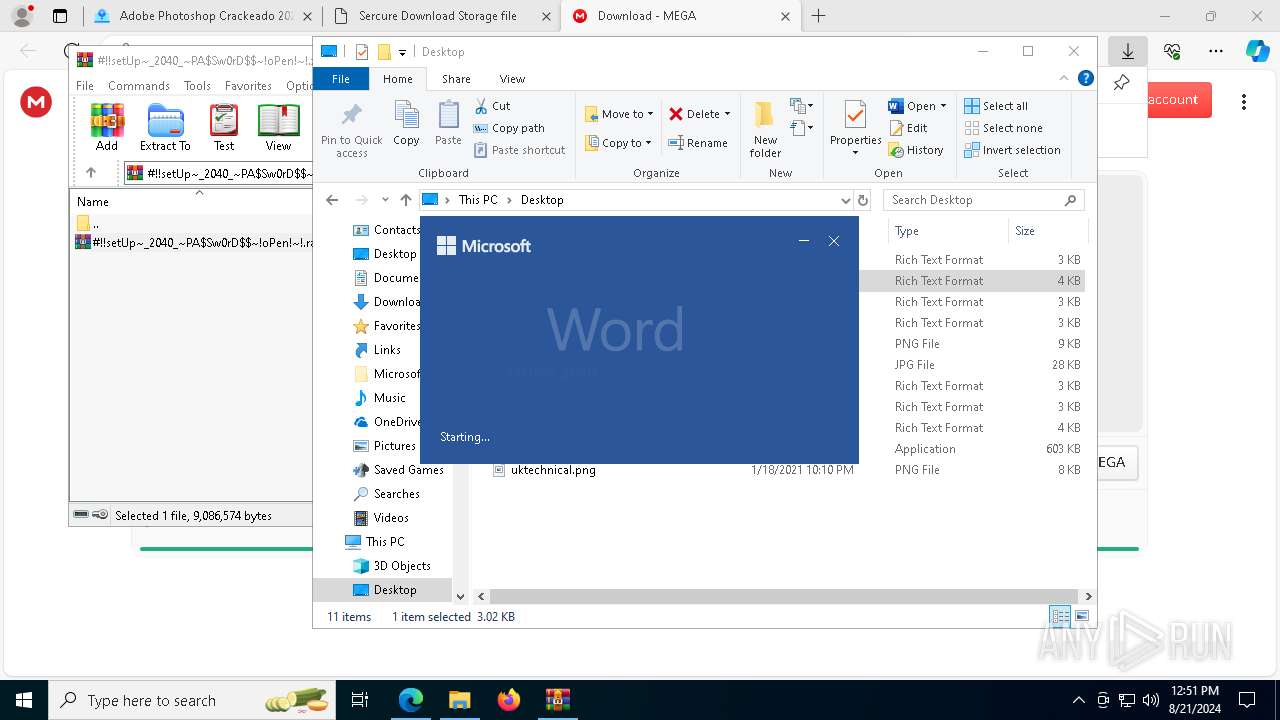Select uktechnical.png file
This screenshot has height=720, width=1280.
point(552,470)
